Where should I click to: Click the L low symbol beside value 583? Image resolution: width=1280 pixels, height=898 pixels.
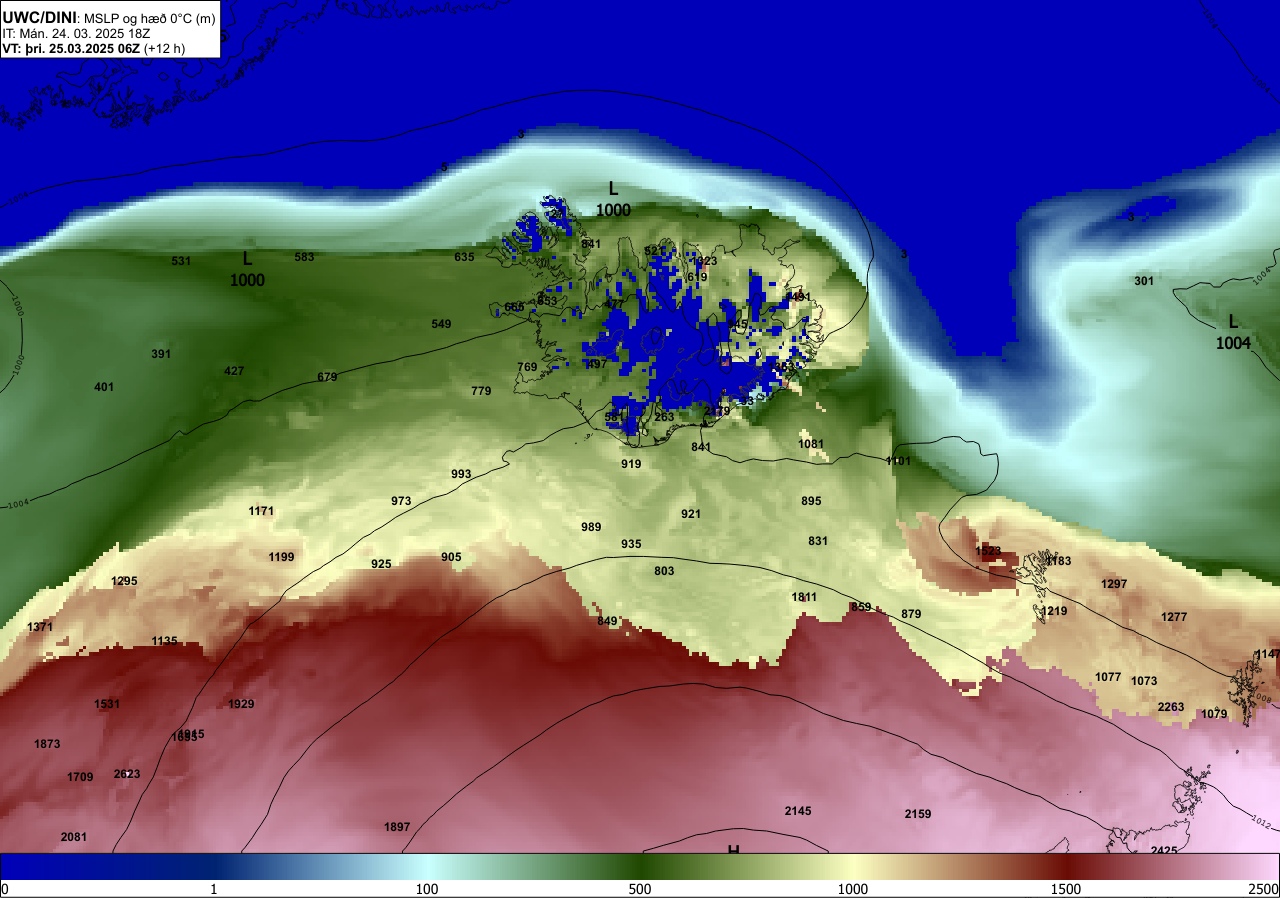coord(247,258)
